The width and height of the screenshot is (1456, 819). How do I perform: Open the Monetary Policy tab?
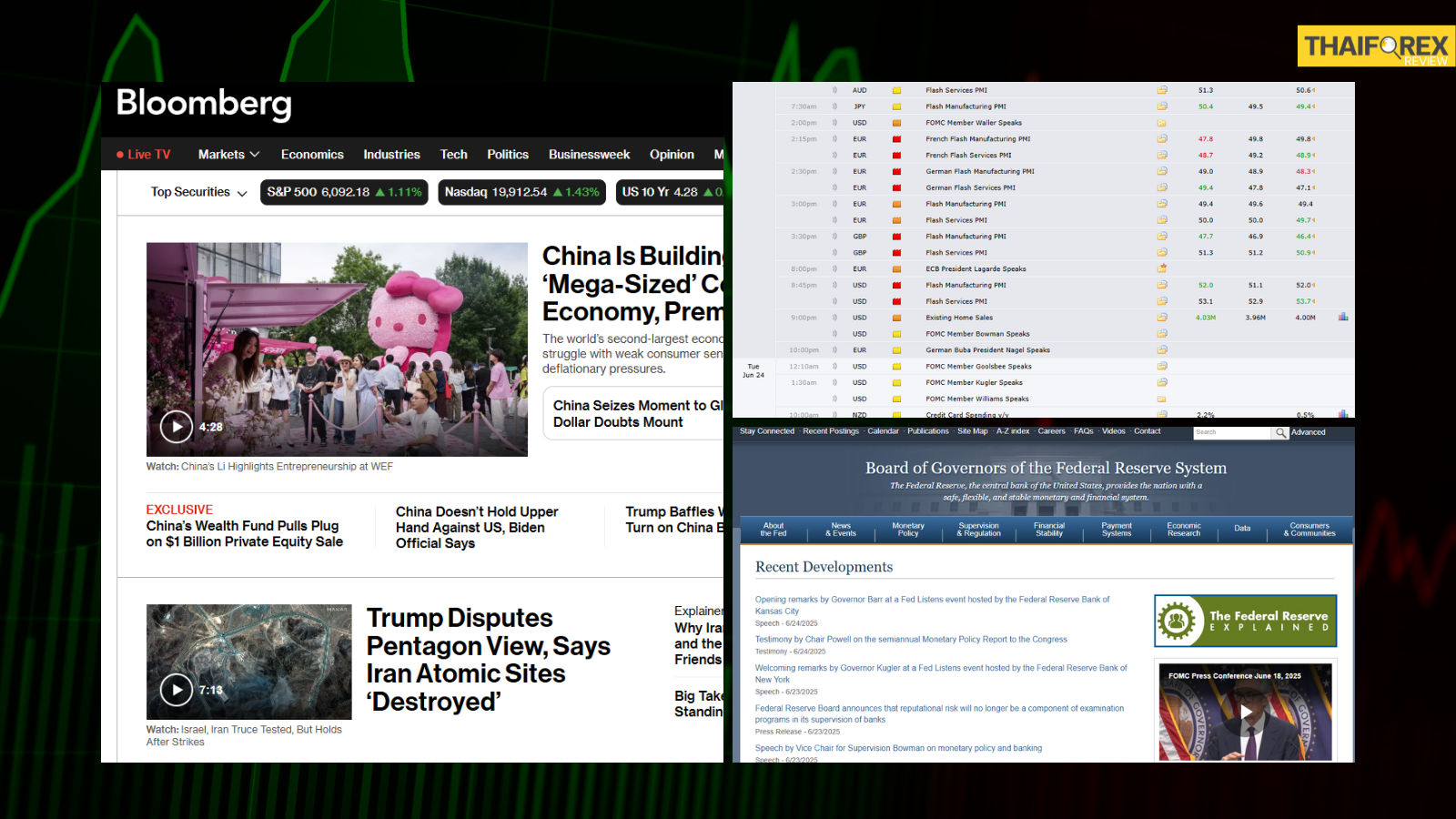tap(908, 530)
